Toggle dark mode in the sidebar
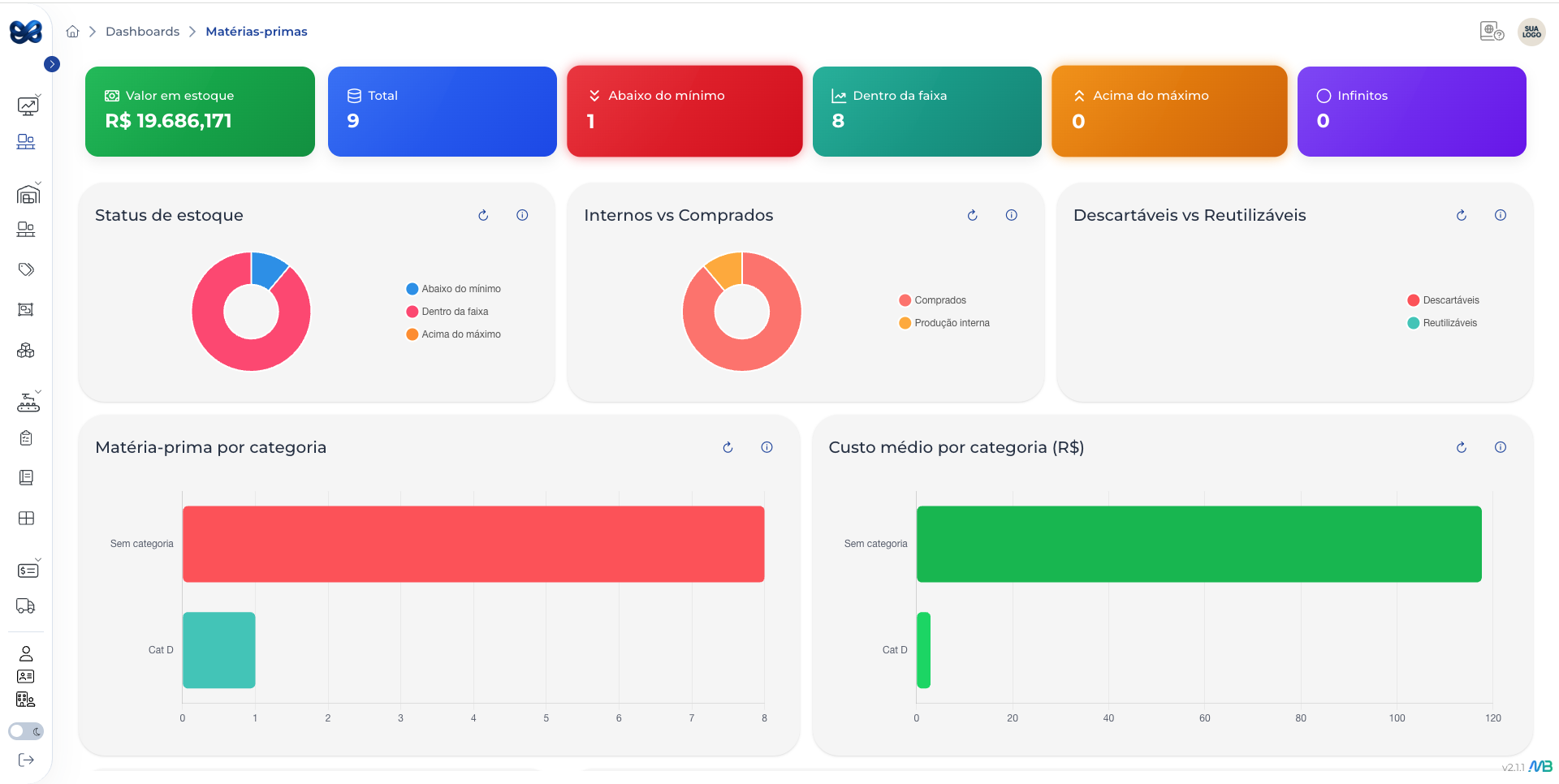This screenshot has width=1559, height=784. [24, 731]
